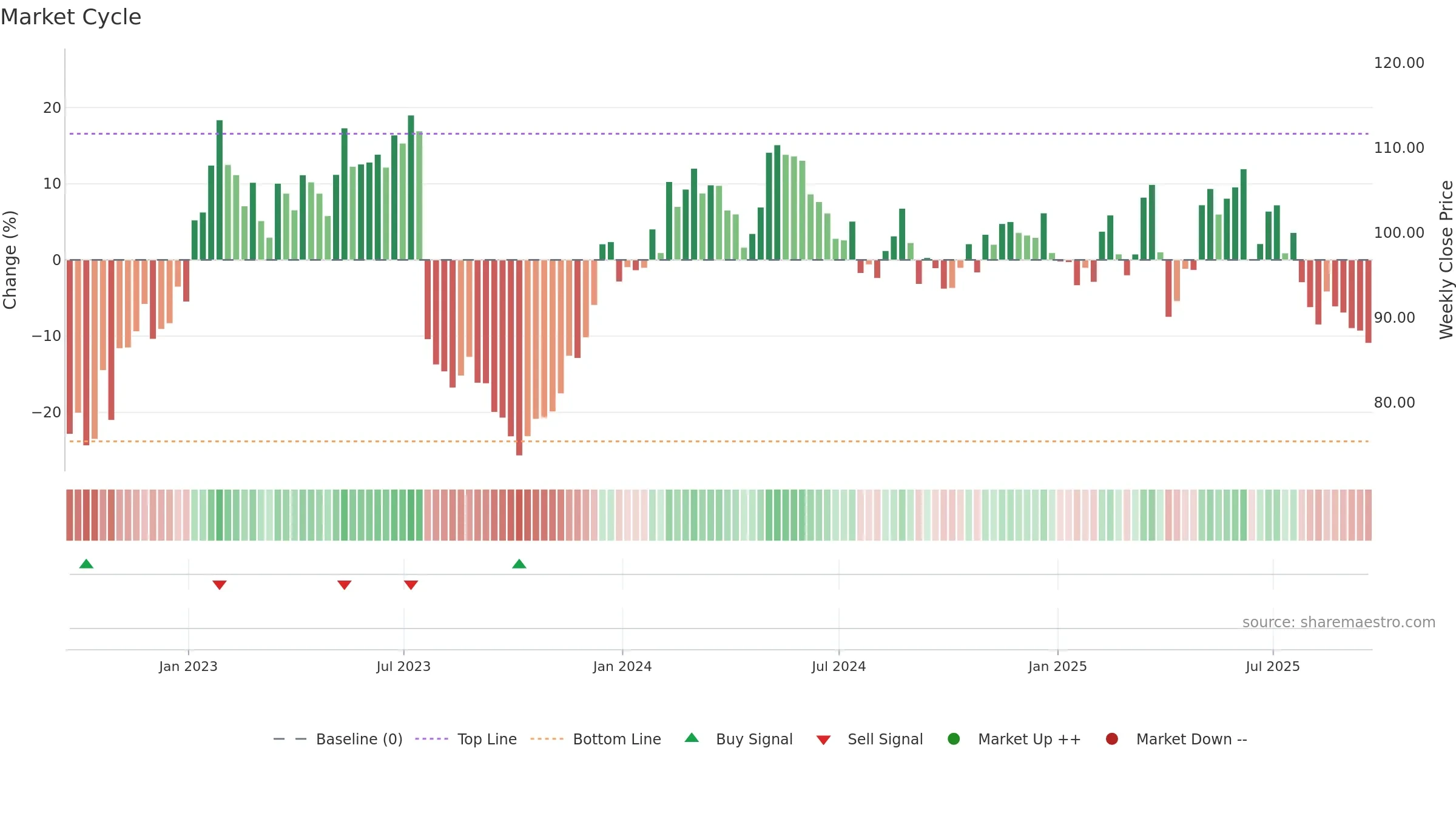
Task: Toggle the Sell Signal legend entry
Action: point(869,739)
